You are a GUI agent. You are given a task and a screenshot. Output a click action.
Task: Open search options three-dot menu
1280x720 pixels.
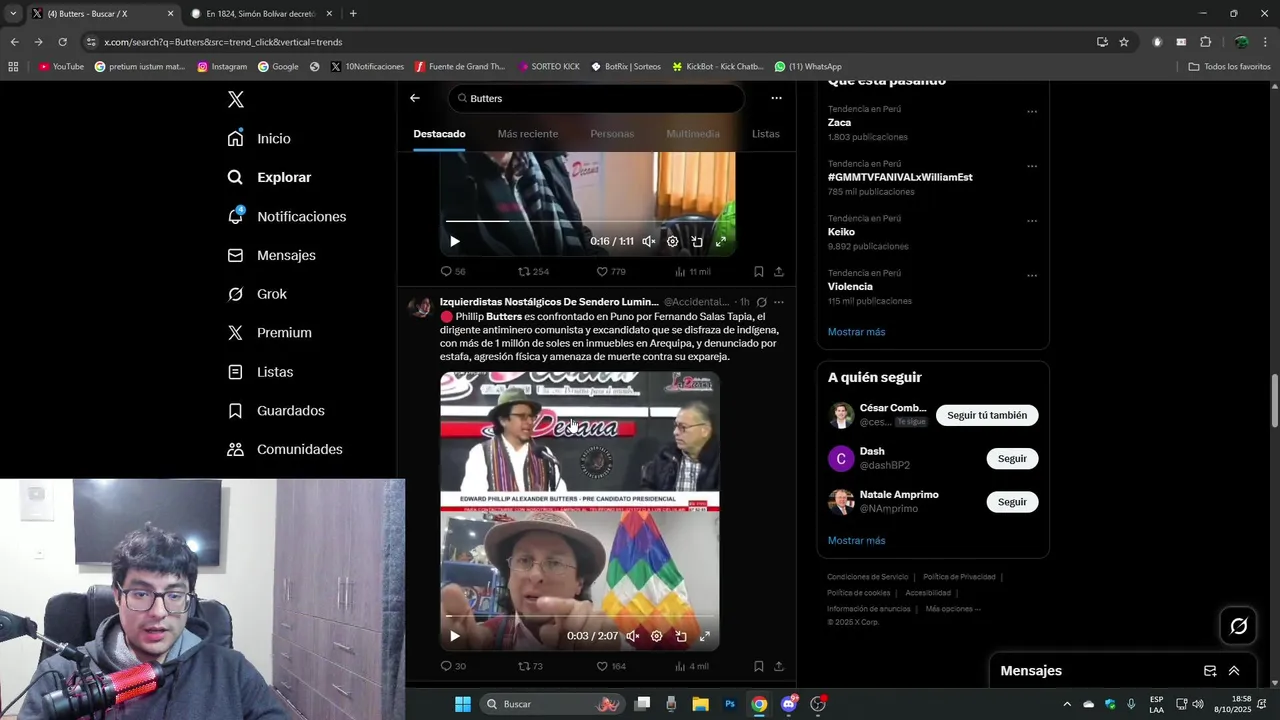coord(776,98)
